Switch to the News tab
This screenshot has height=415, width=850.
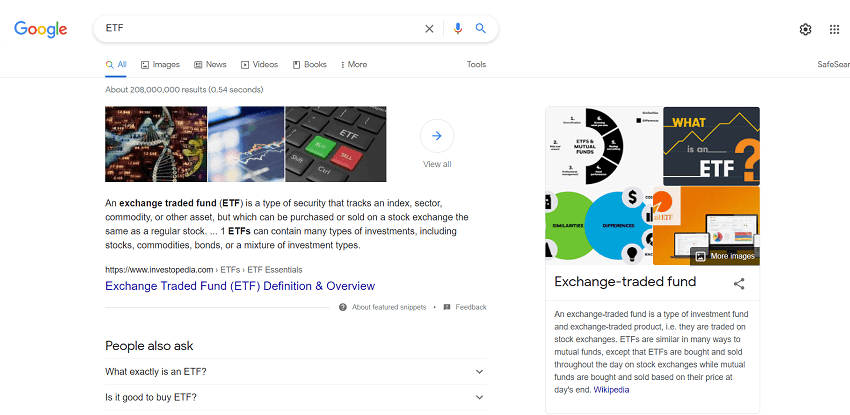click(210, 64)
